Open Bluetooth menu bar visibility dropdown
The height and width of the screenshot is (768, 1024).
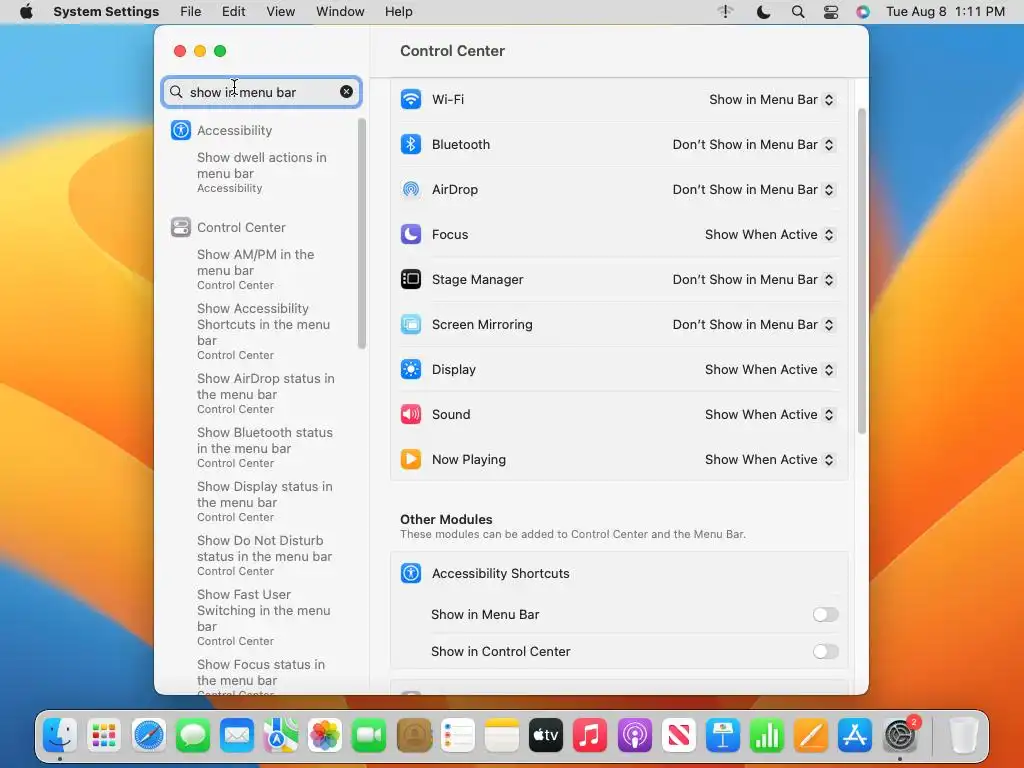tap(753, 144)
